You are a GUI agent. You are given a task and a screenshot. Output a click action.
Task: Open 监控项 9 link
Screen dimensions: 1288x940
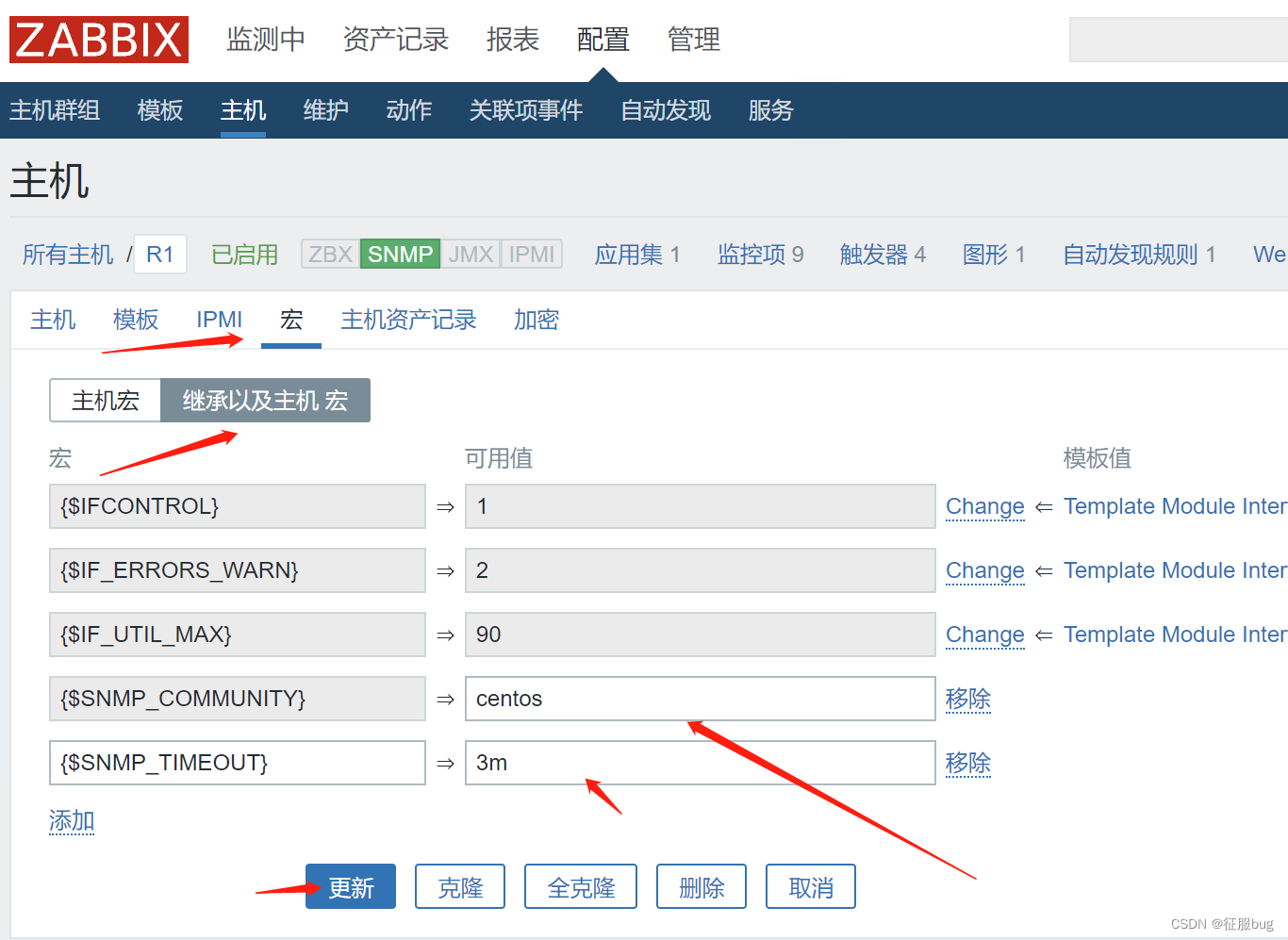[761, 255]
